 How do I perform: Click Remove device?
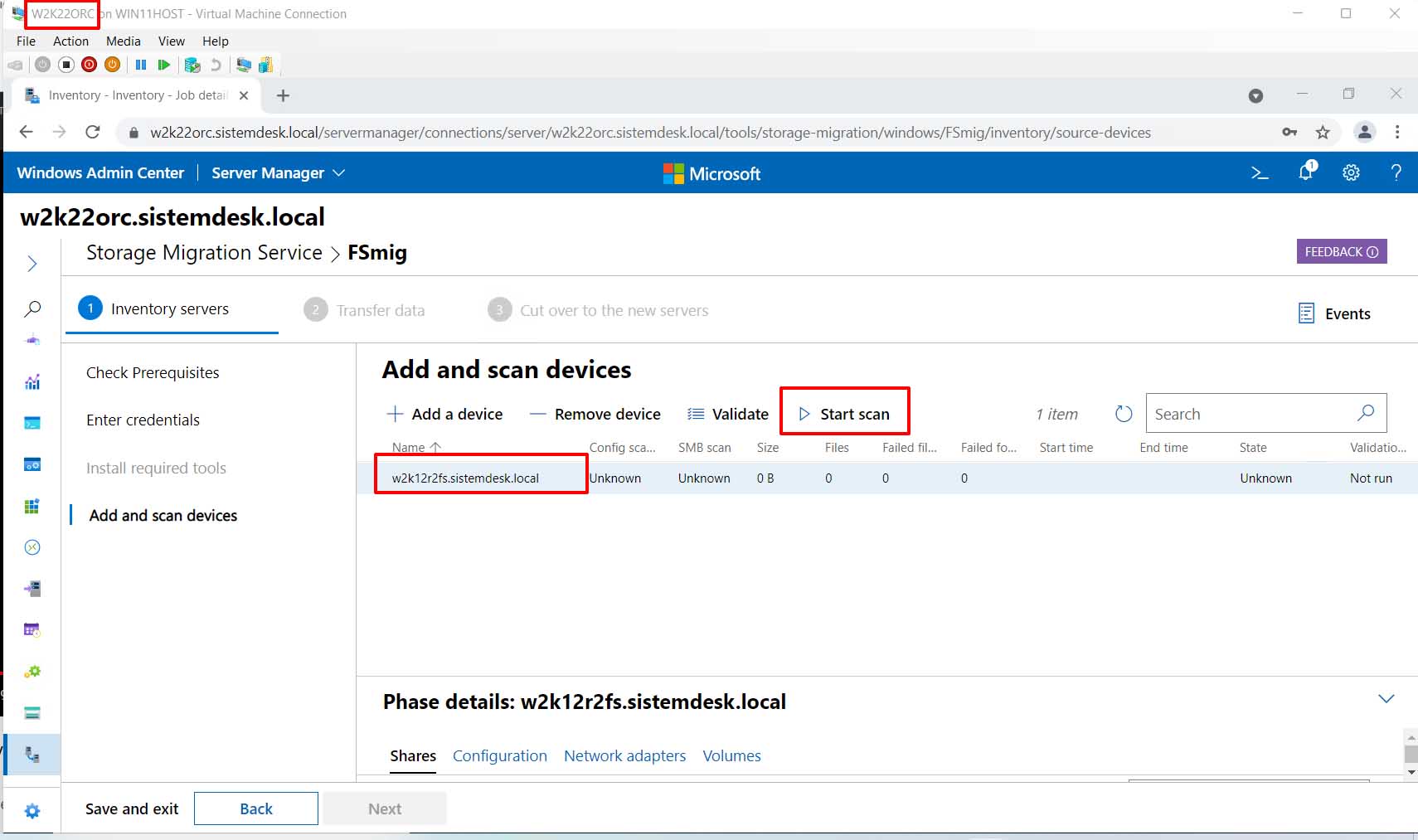tap(595, 414)
